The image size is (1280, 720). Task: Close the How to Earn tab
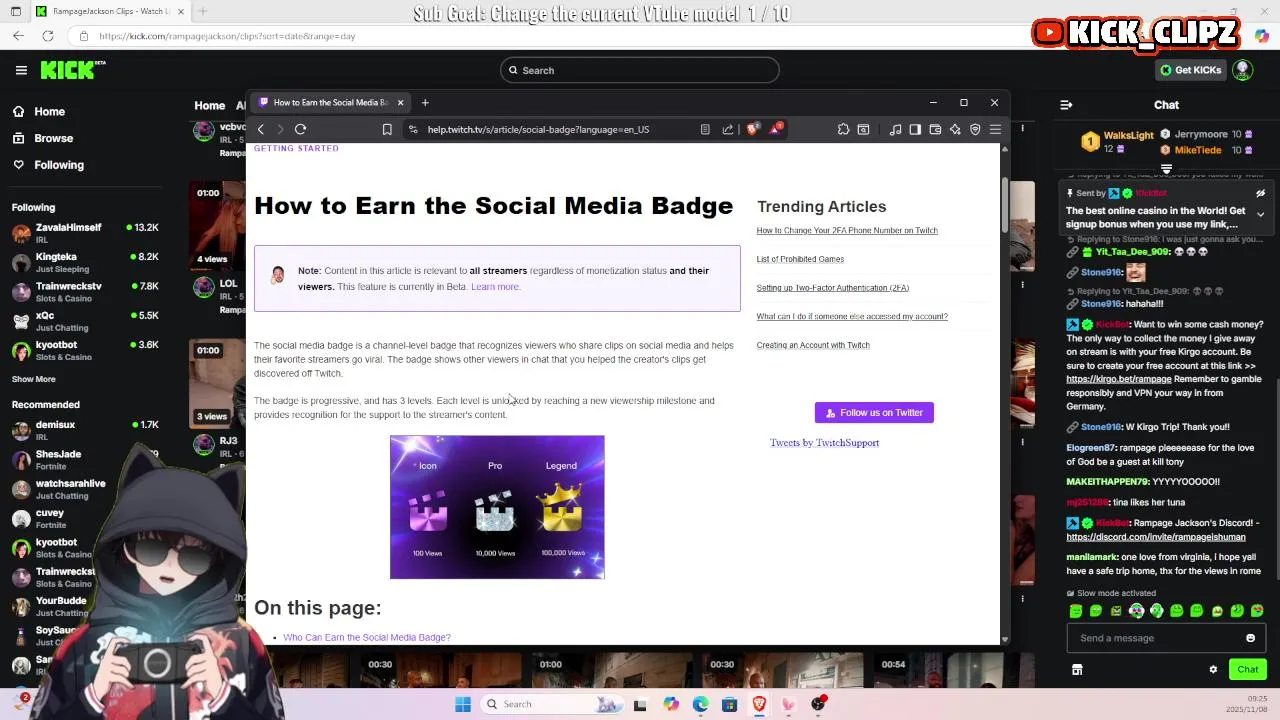tap(400, 102)
